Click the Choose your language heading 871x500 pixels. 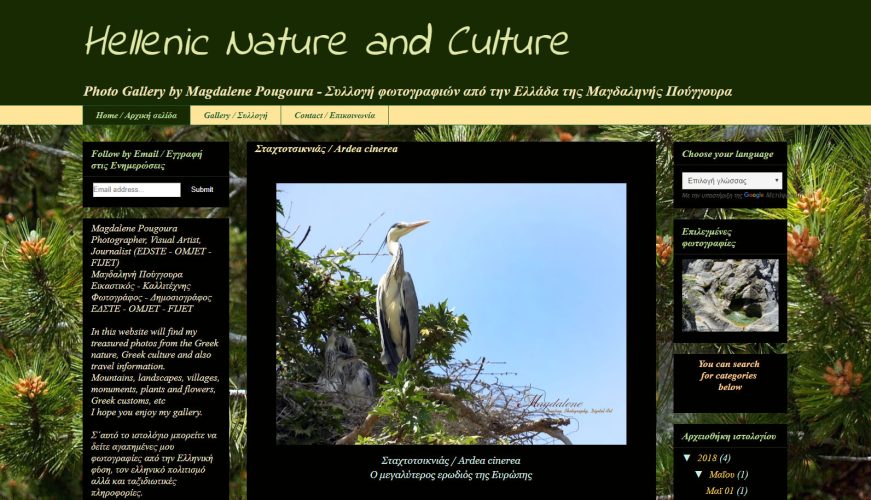pos(727,154)
